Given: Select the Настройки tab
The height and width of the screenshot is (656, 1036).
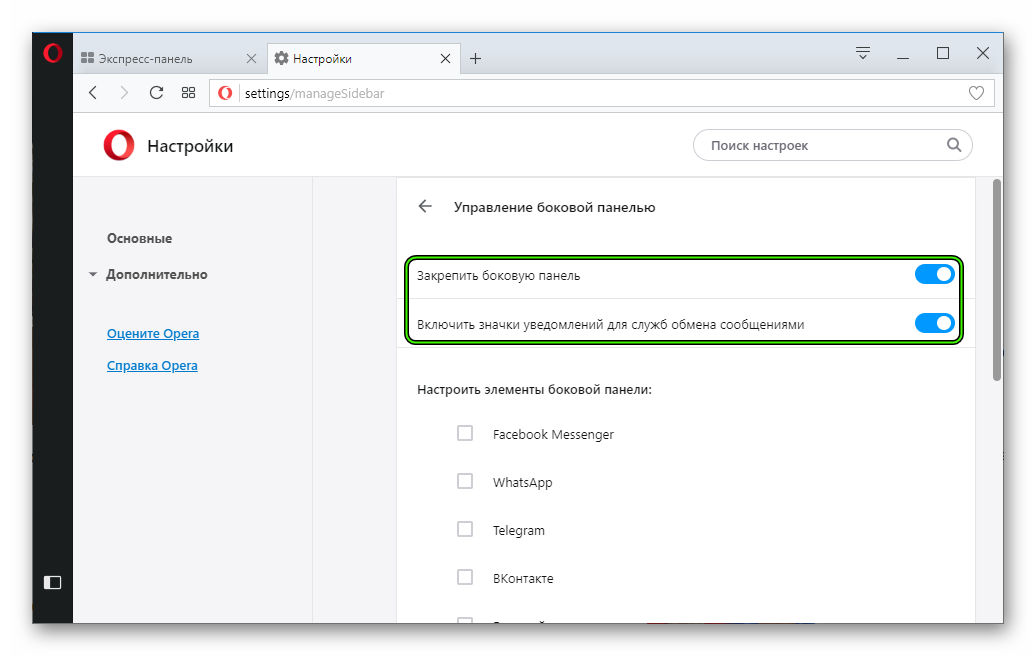Looking at the screenshot, I should tap(363, 59).
